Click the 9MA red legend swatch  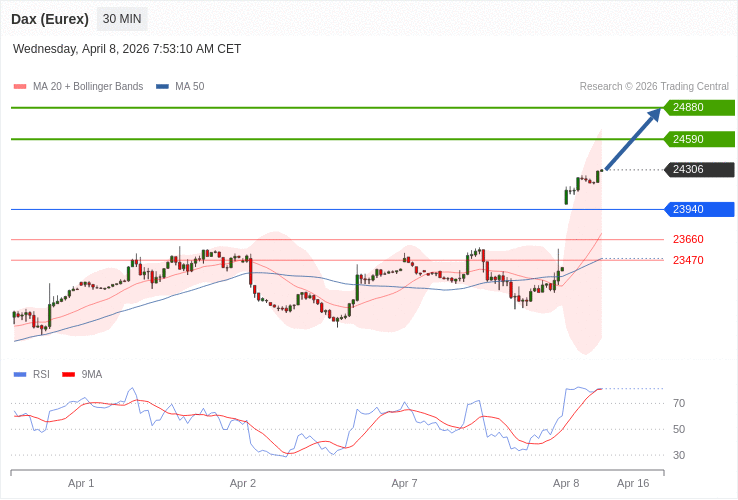(x=69, y=374)
